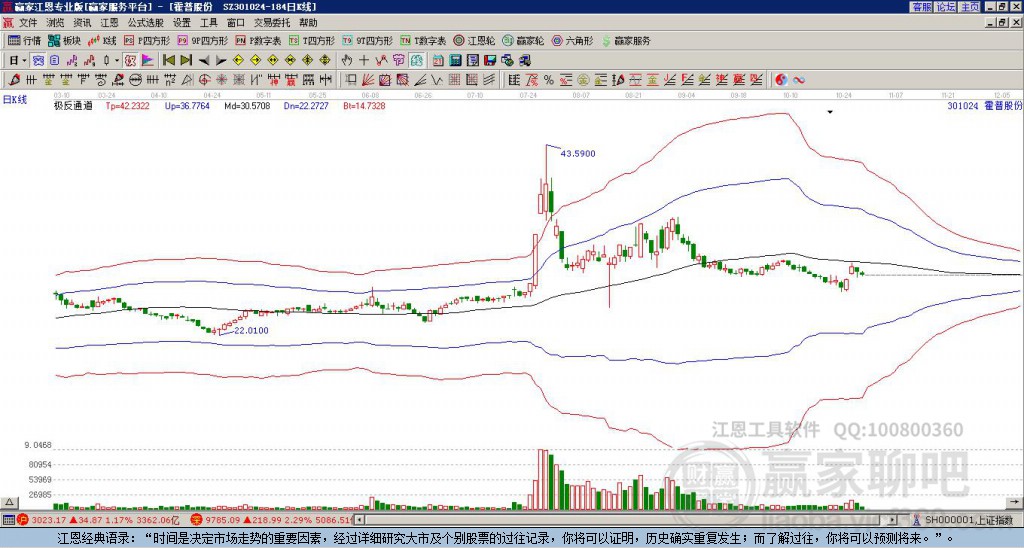Click the SH000001 上证指数 status item
1024x548 pixels.
(x=963, y=520)
